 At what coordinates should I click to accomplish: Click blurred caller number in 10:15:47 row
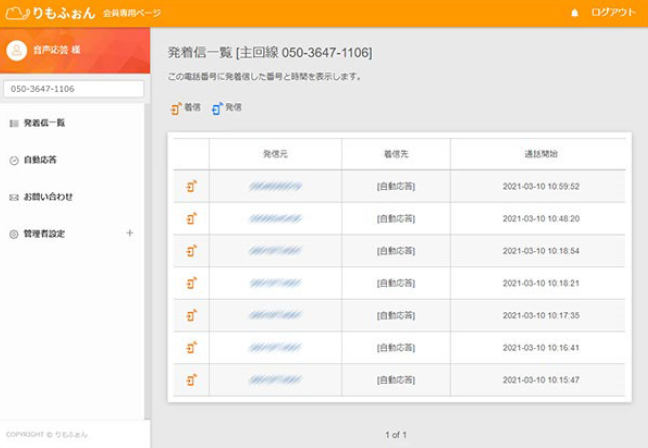click(x=275, y=380)
